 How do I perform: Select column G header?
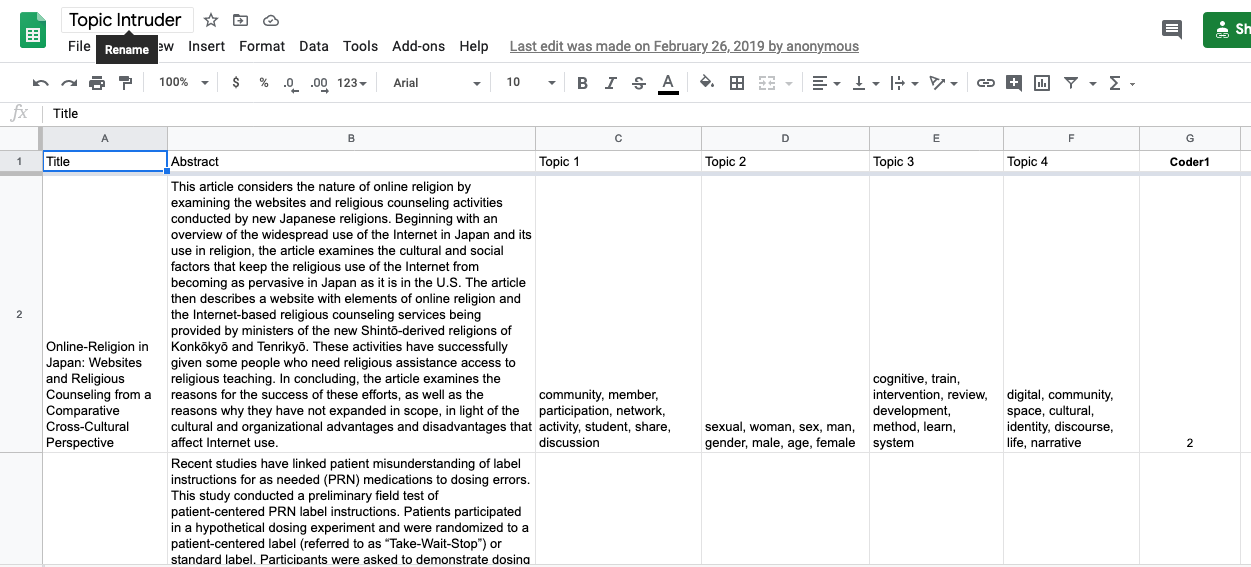pos(1189,138)
